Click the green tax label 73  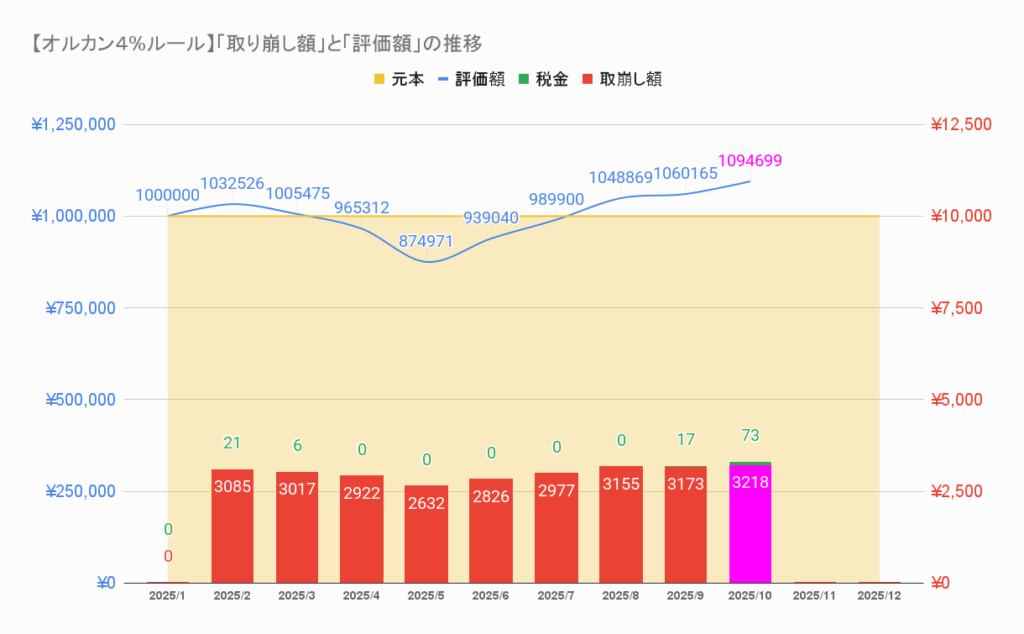[x=750, y=435]
